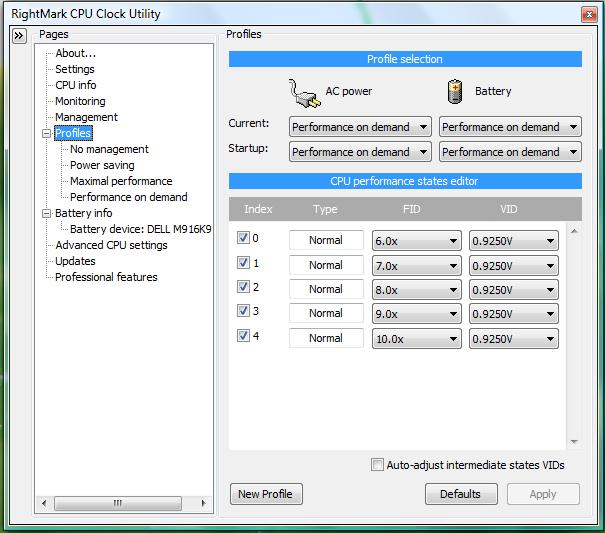Viewport: 605px width, 533px height.
Task: Click the AC power plug icon
Action: [304, 93]
